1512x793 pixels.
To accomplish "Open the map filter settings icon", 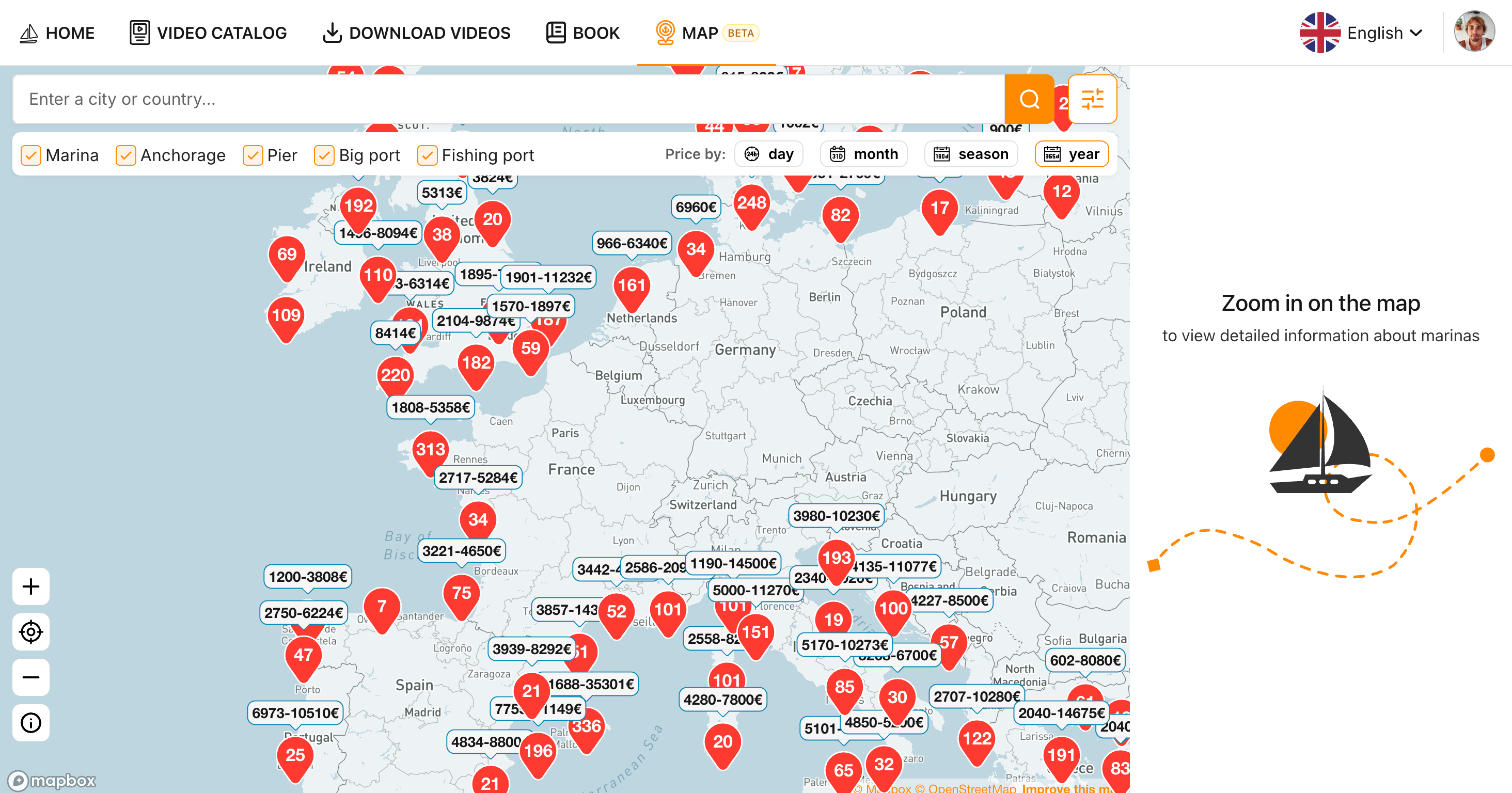I will point(1092,99).
